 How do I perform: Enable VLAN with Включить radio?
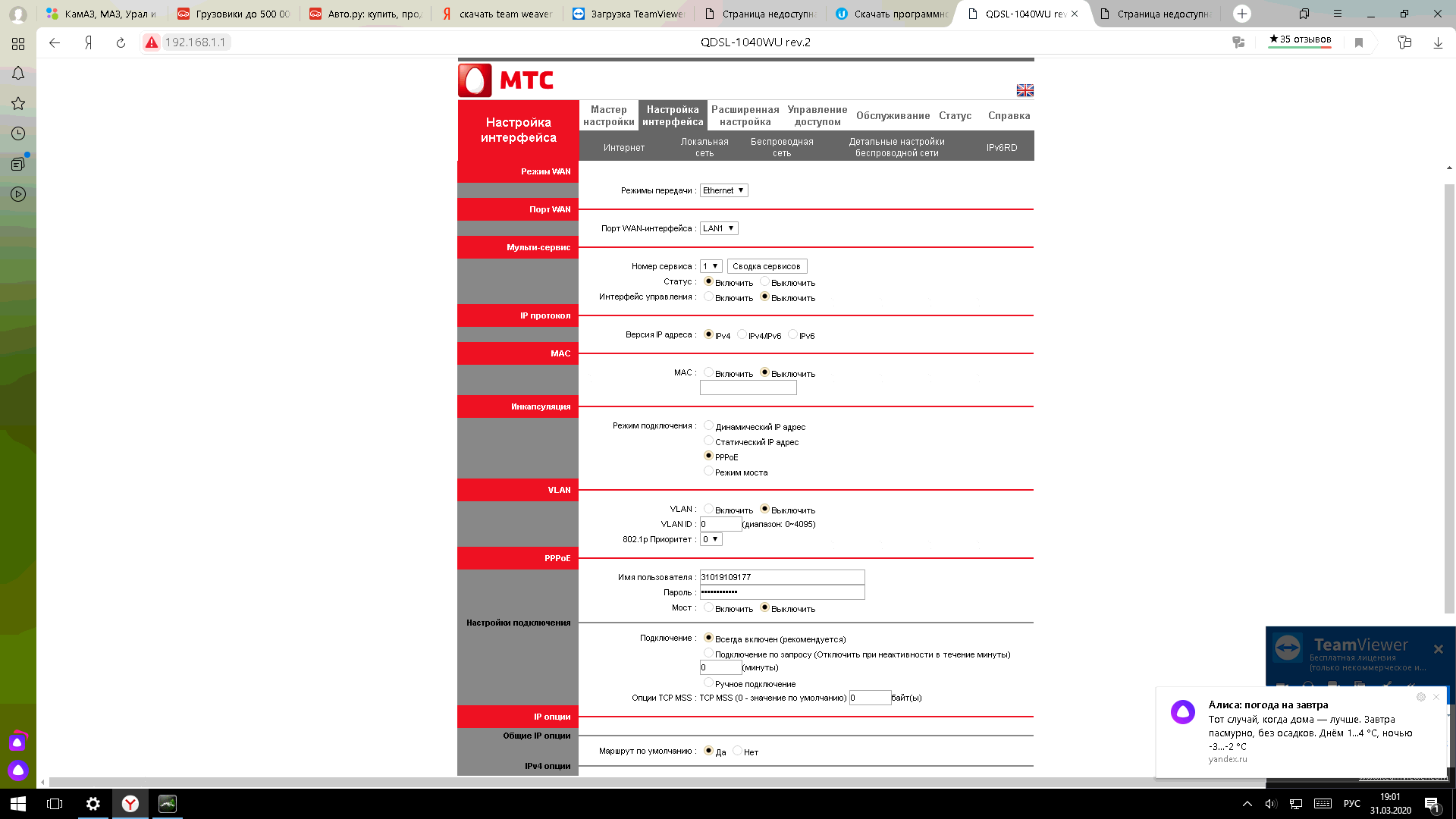[x=708, y=509]
